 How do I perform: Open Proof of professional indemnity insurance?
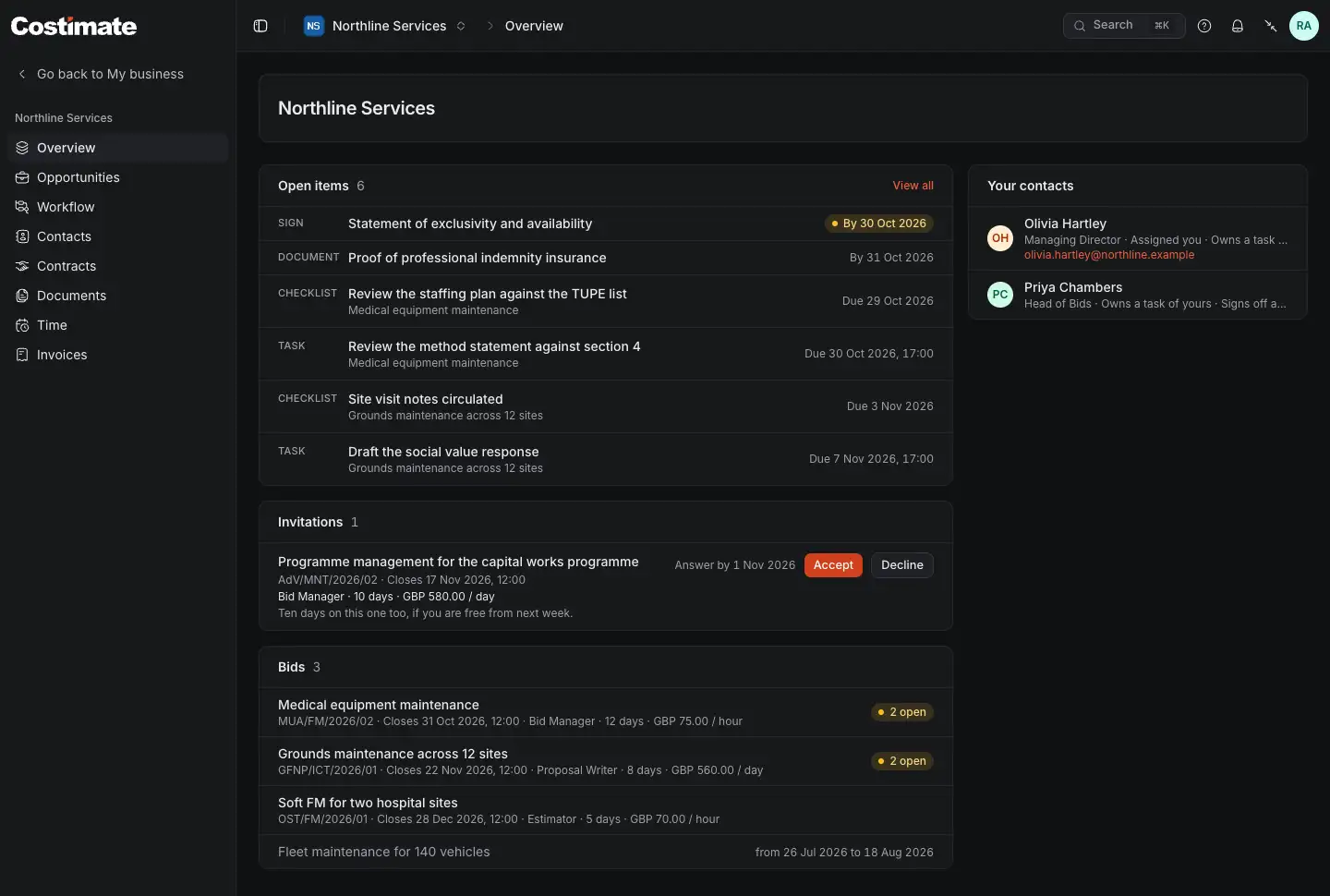(606, 258)
